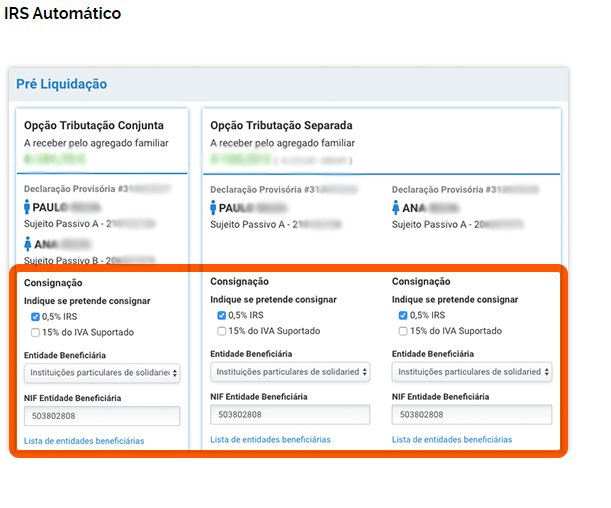
Task: Enable 15% do IVA Suportado in joint taxation
Action: pos(36,332)
